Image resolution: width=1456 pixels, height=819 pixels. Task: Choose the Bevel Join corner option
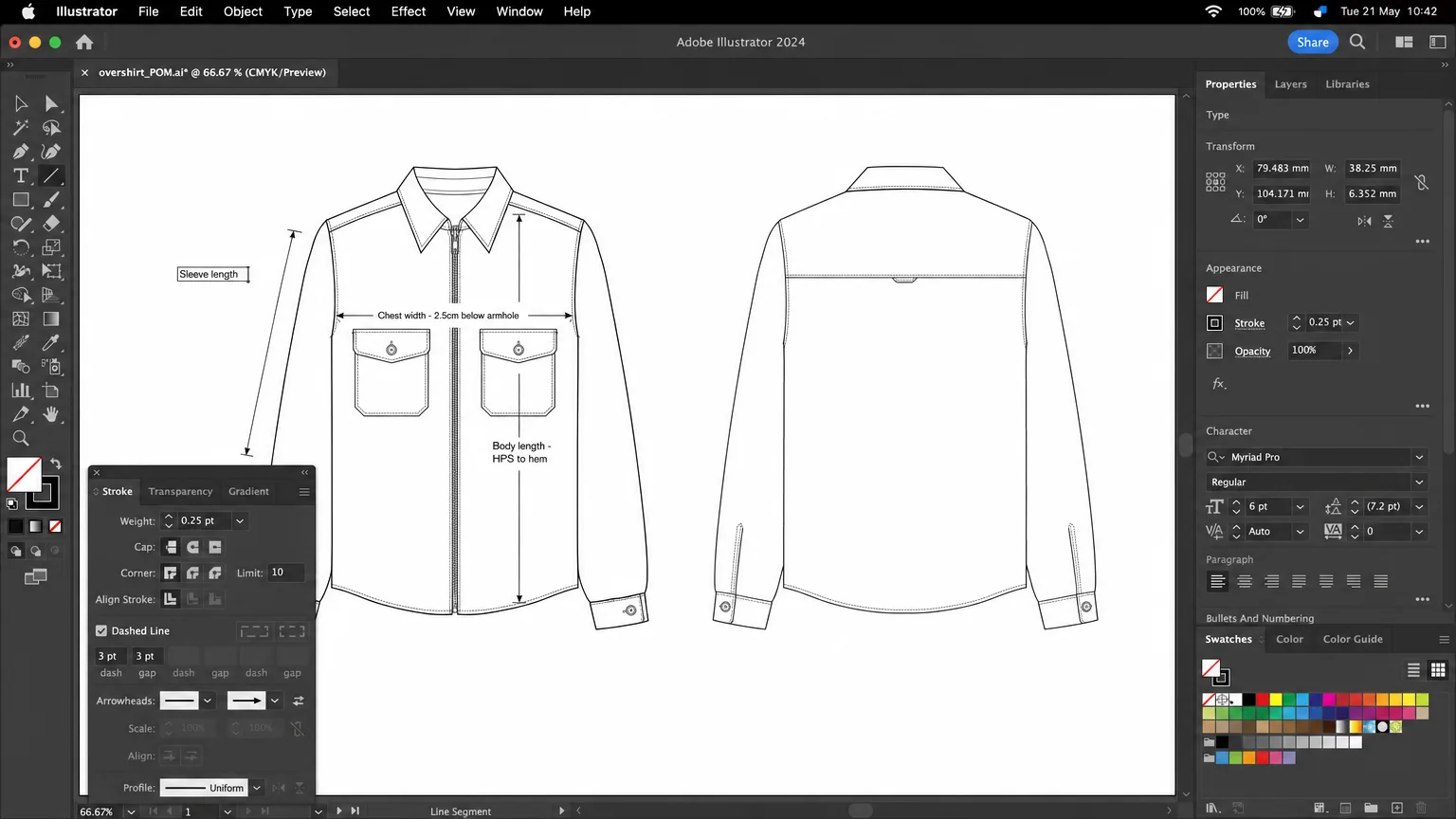point(215,573)
